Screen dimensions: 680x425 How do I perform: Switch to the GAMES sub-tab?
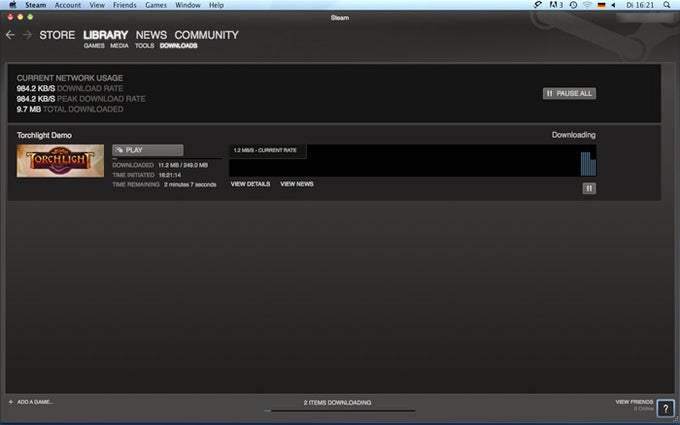tap(94, 46)
